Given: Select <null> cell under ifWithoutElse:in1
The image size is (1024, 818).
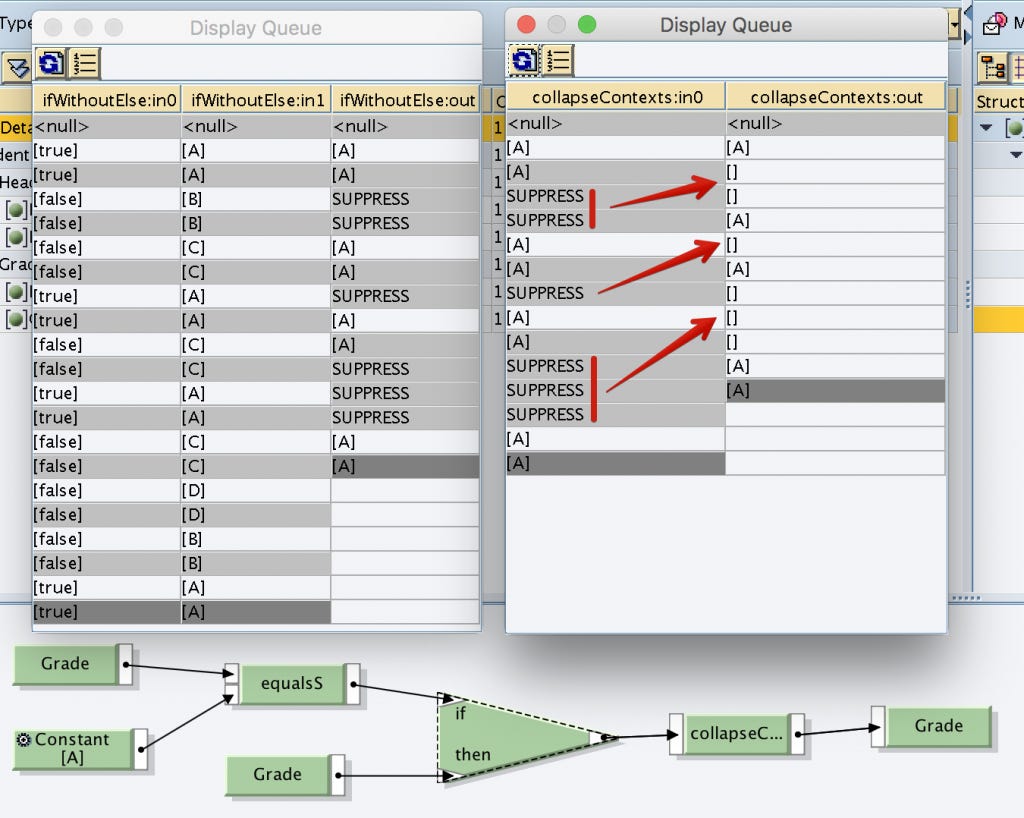Looking at the screenshot, I should tap(256, 126).
